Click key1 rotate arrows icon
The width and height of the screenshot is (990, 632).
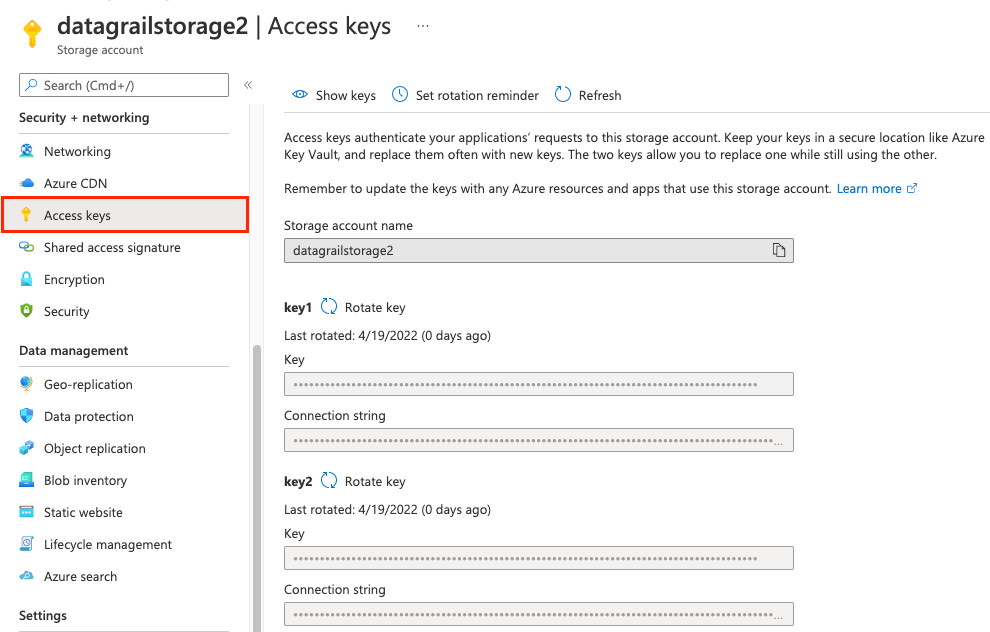(x=329, y=307)
